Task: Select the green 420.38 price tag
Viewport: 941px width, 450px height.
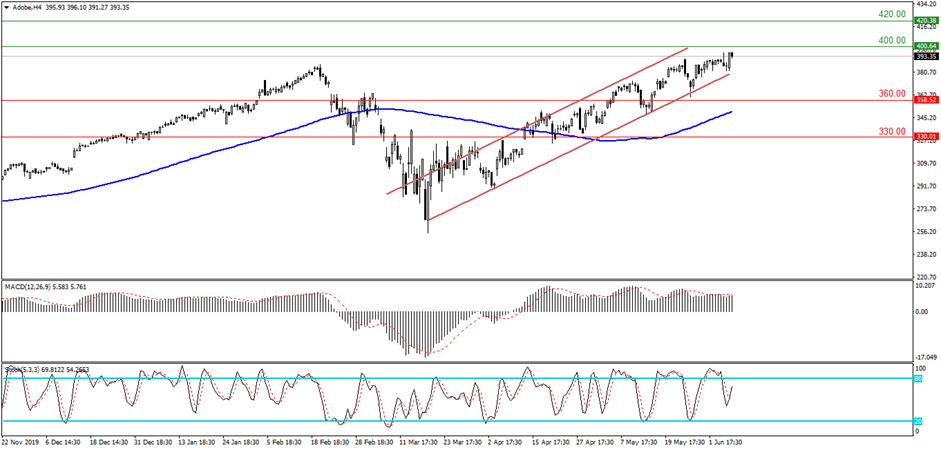Action: pos(926,20)
